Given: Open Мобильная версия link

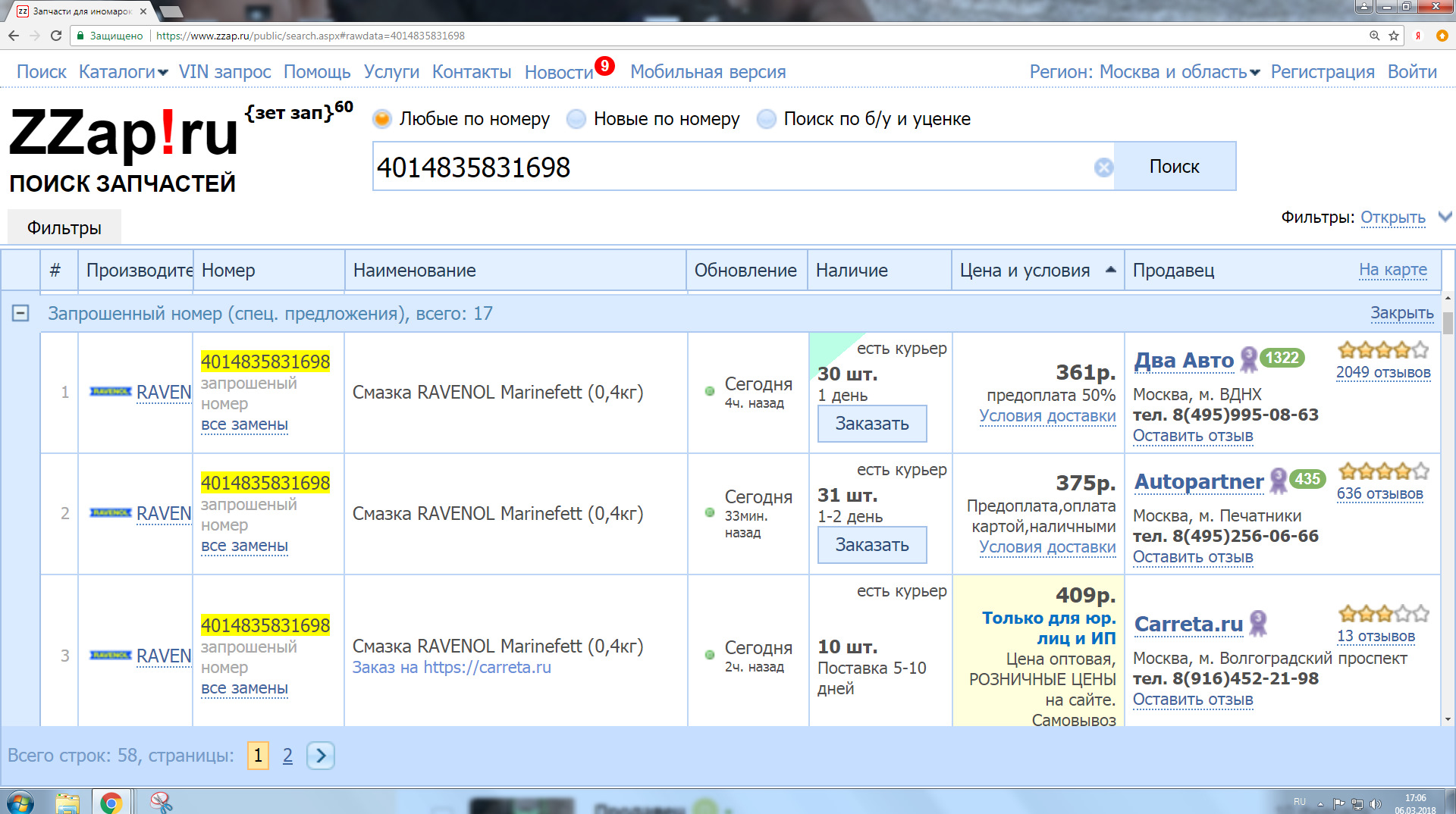Looking at the screenshot, I should (708, 72).
